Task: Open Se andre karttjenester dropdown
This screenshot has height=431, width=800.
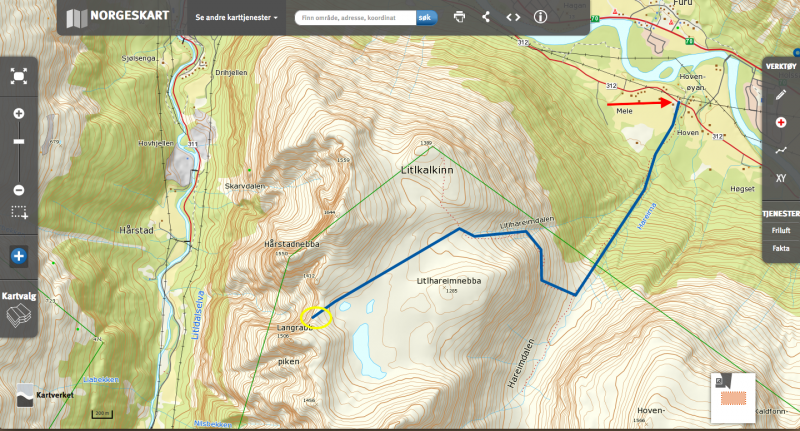Action: [x=236, y=17]
